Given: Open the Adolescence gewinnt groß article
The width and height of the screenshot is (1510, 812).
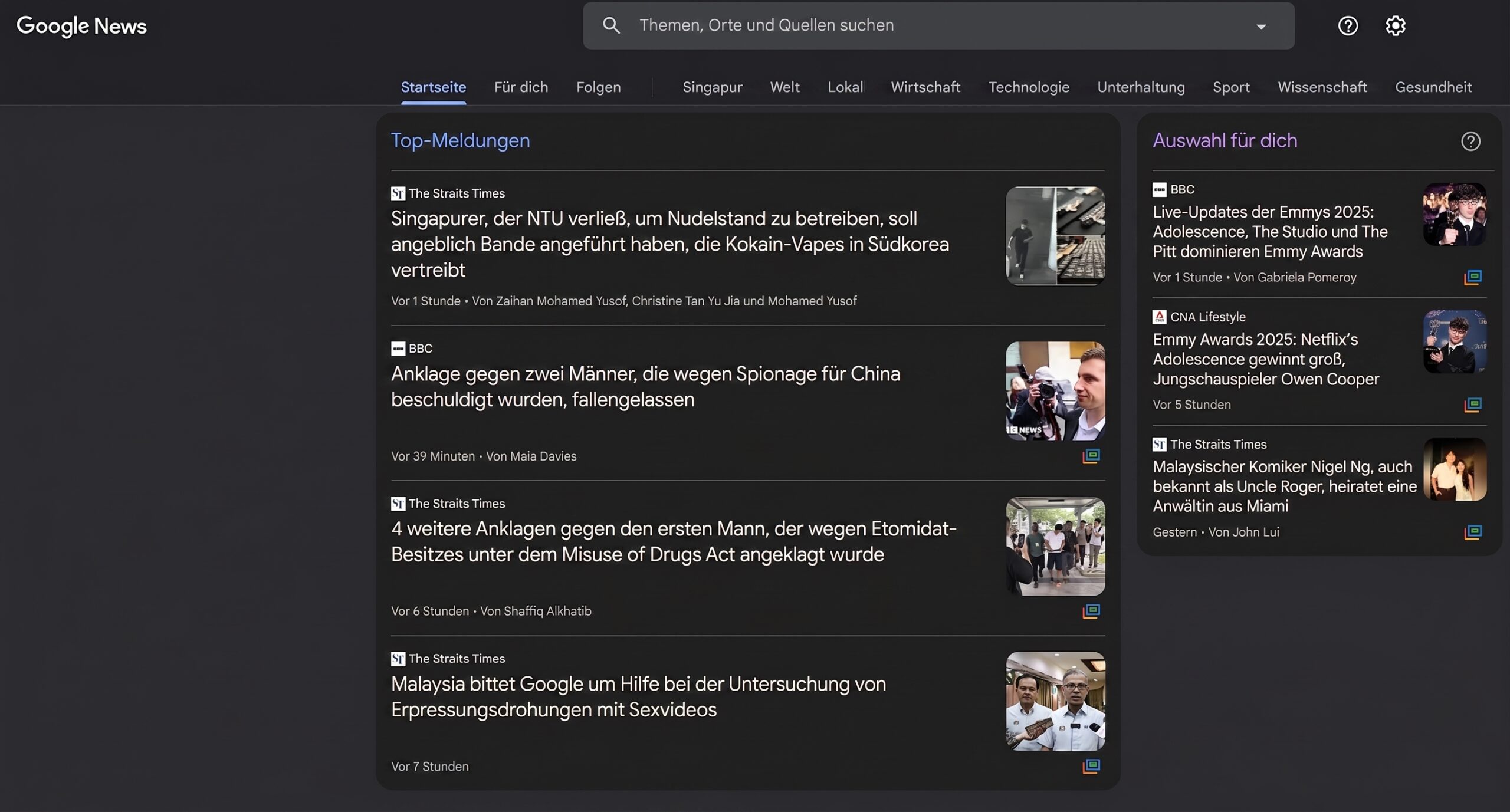Looking at the screenshot, I should [1266, 359].
